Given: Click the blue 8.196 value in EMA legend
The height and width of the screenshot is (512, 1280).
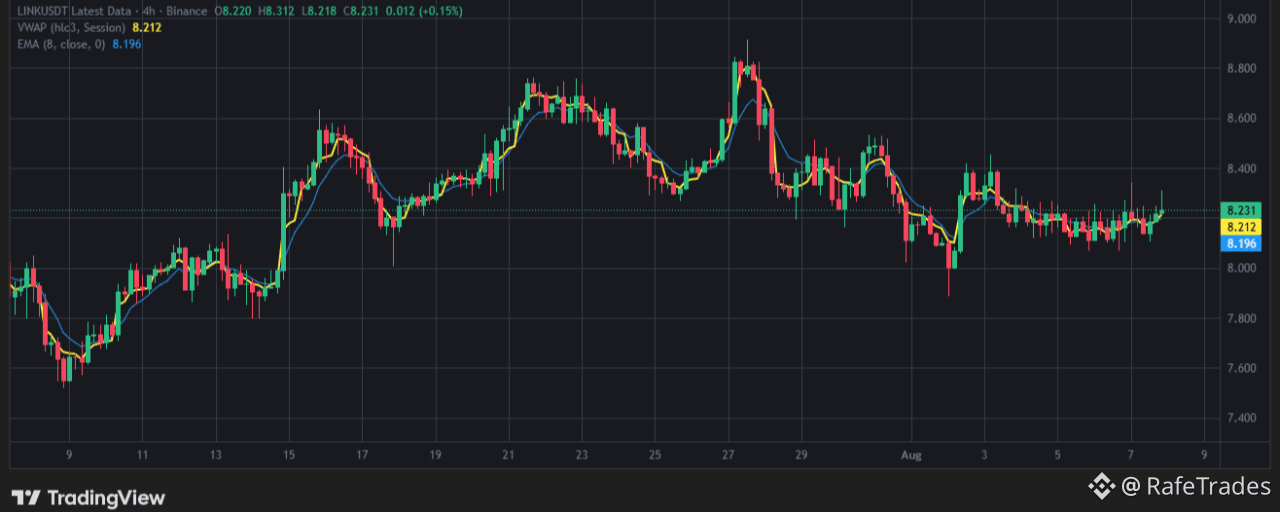Looking at the screenshot, I should [x=127, y=44].
